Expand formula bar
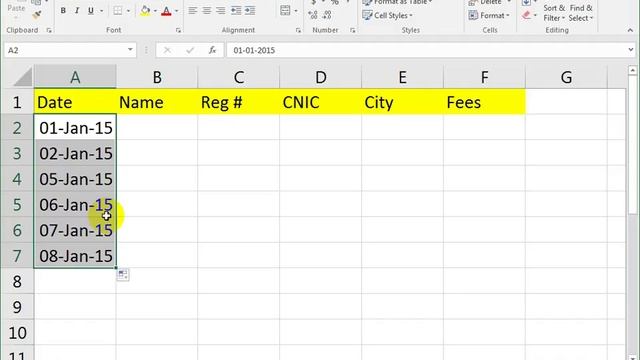This screenshot has height=360, width=640. pos(631,50)
